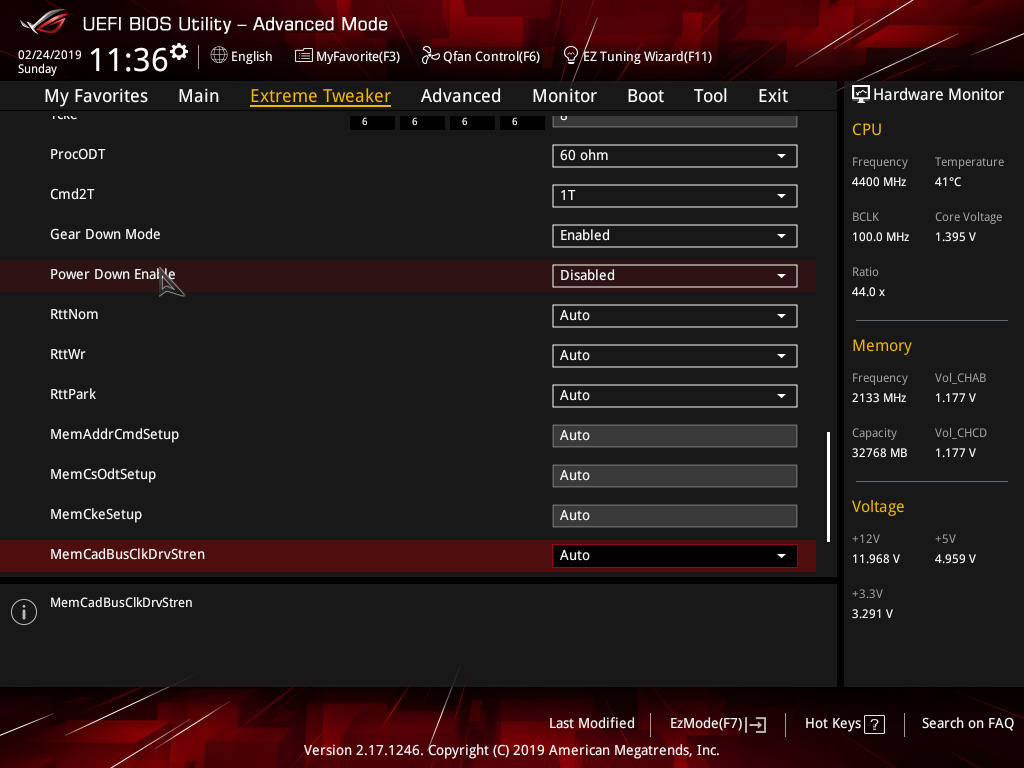Screen dimensions: 1024x768
Task: Click the 32768 MB capacity value
Action: click(x=879, y=453)
